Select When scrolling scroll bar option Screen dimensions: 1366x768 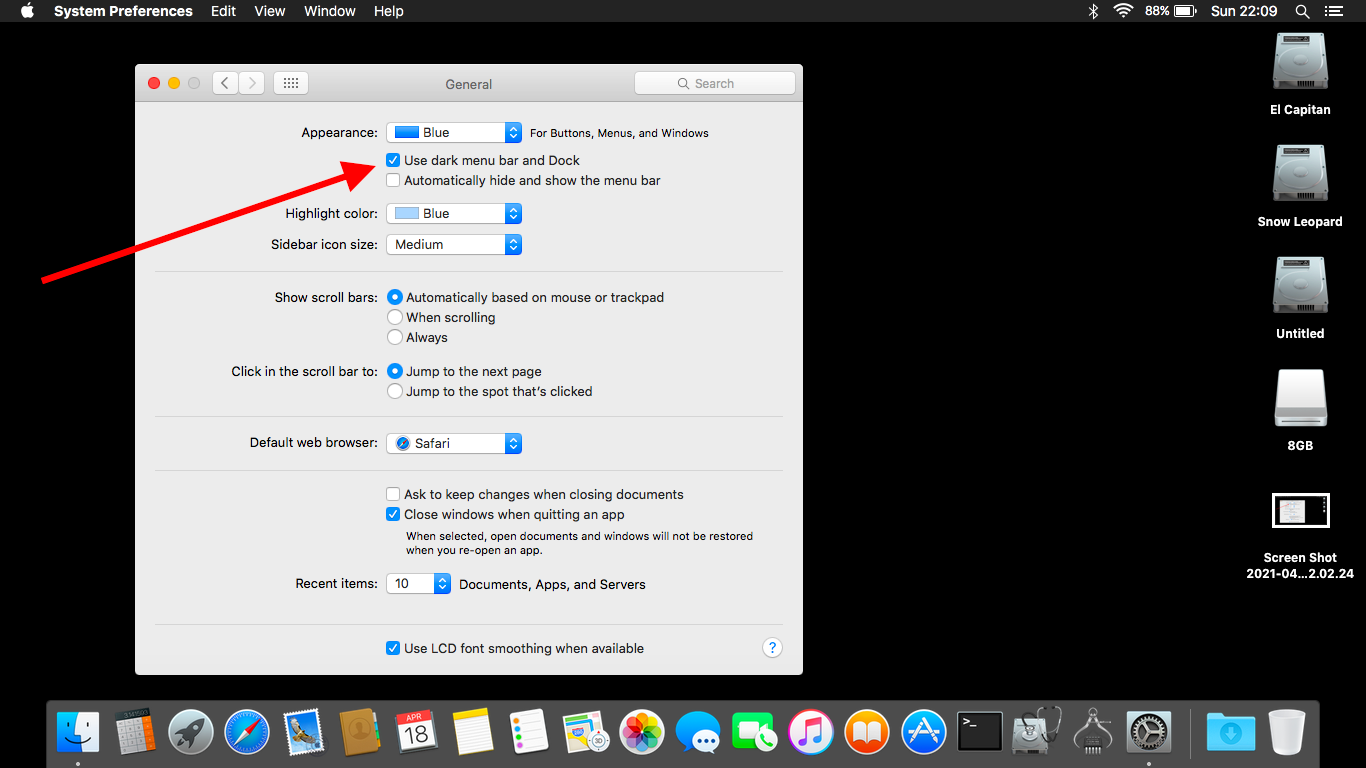pyautogui.click(x=395, y=317)
